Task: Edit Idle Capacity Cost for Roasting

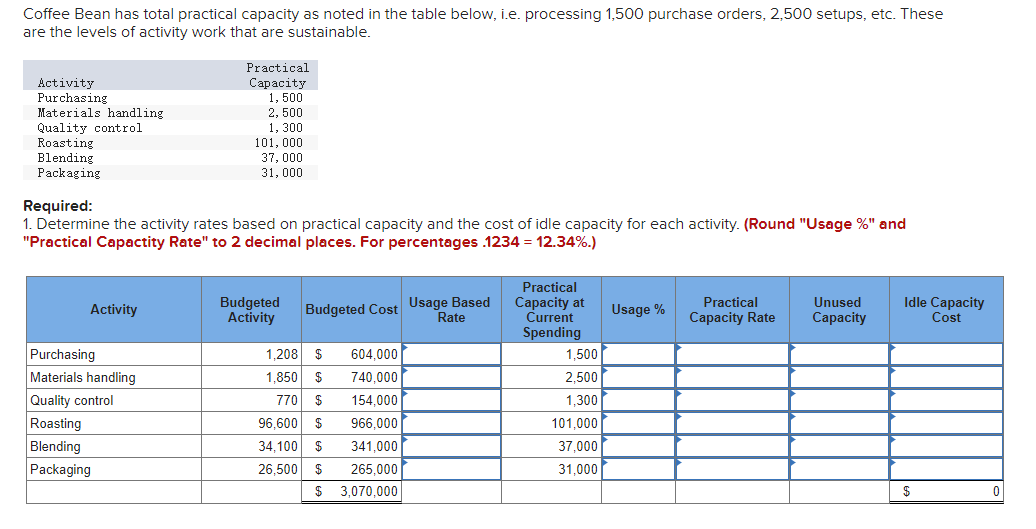Action: (x=946, y=423)
